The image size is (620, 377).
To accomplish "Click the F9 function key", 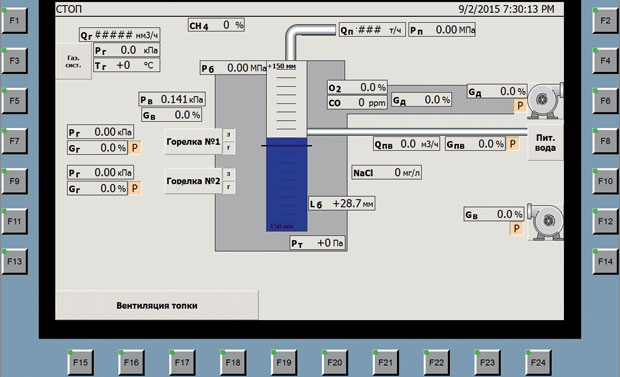I will click(x=15, y=181).
